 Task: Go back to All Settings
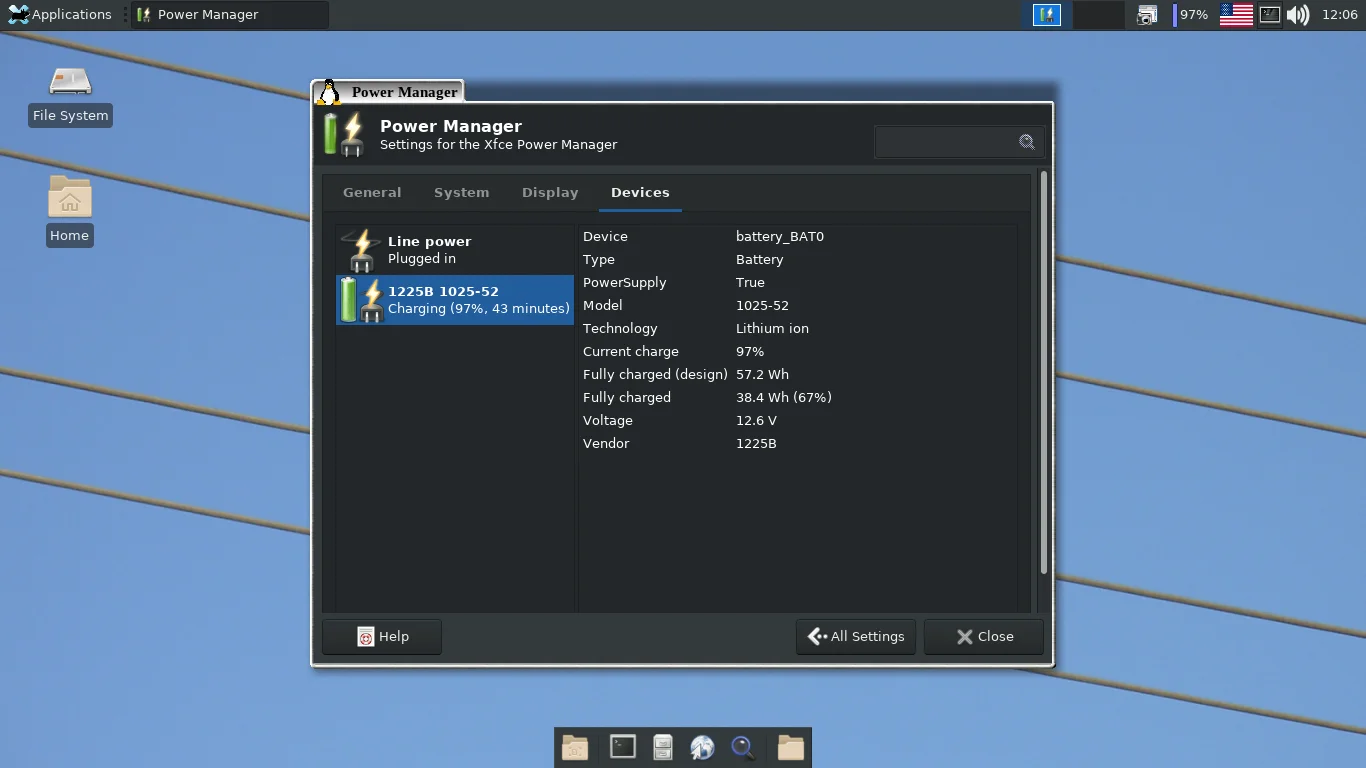coord(856,636)
